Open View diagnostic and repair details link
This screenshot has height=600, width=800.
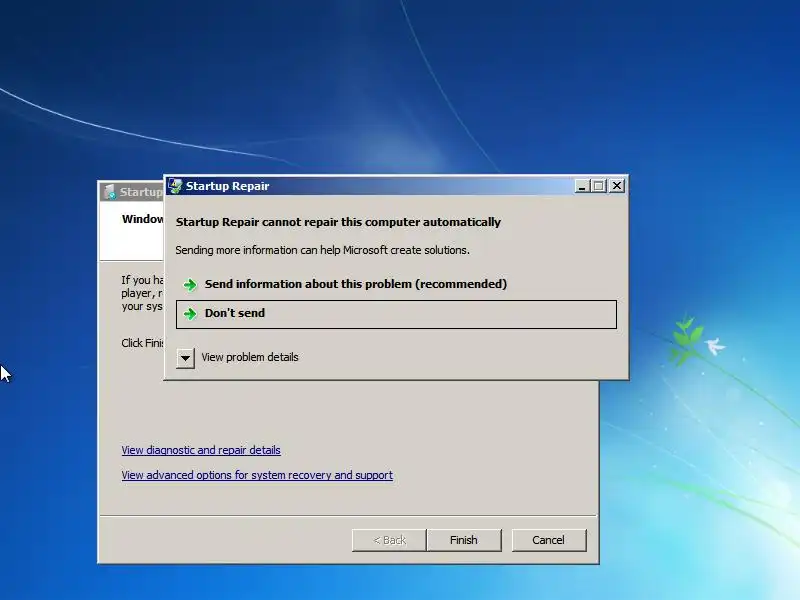pyautogui.click(x=201, y=450)
